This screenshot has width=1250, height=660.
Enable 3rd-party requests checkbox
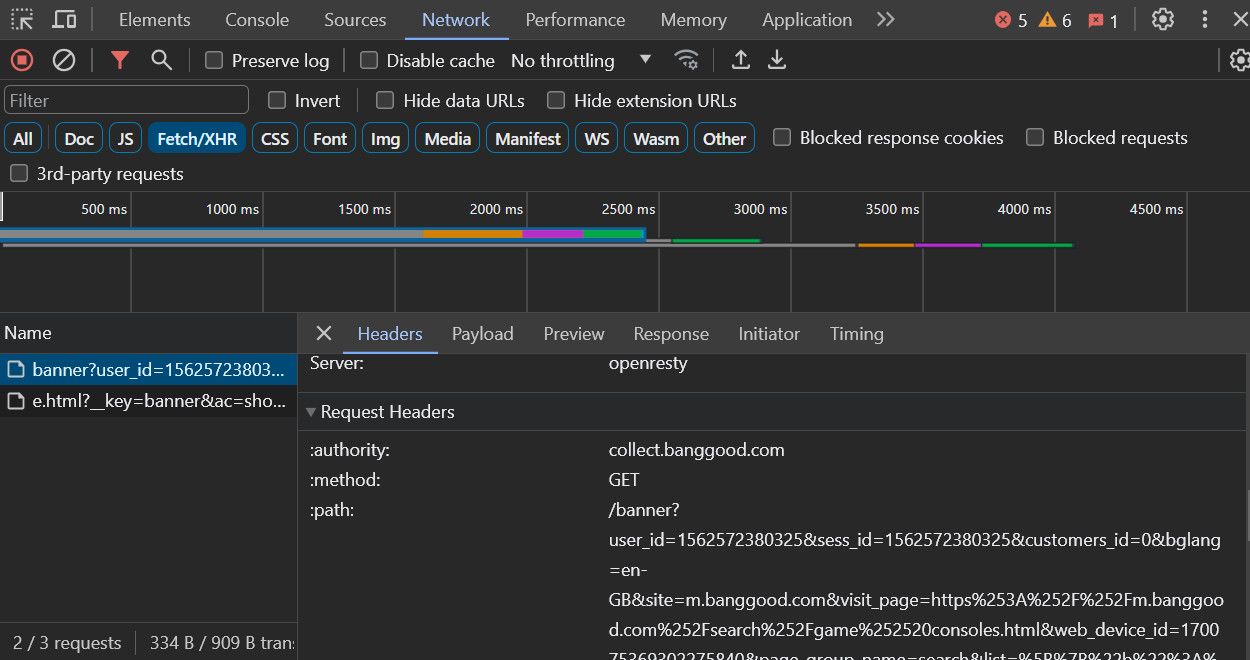[x=18, y=173]
